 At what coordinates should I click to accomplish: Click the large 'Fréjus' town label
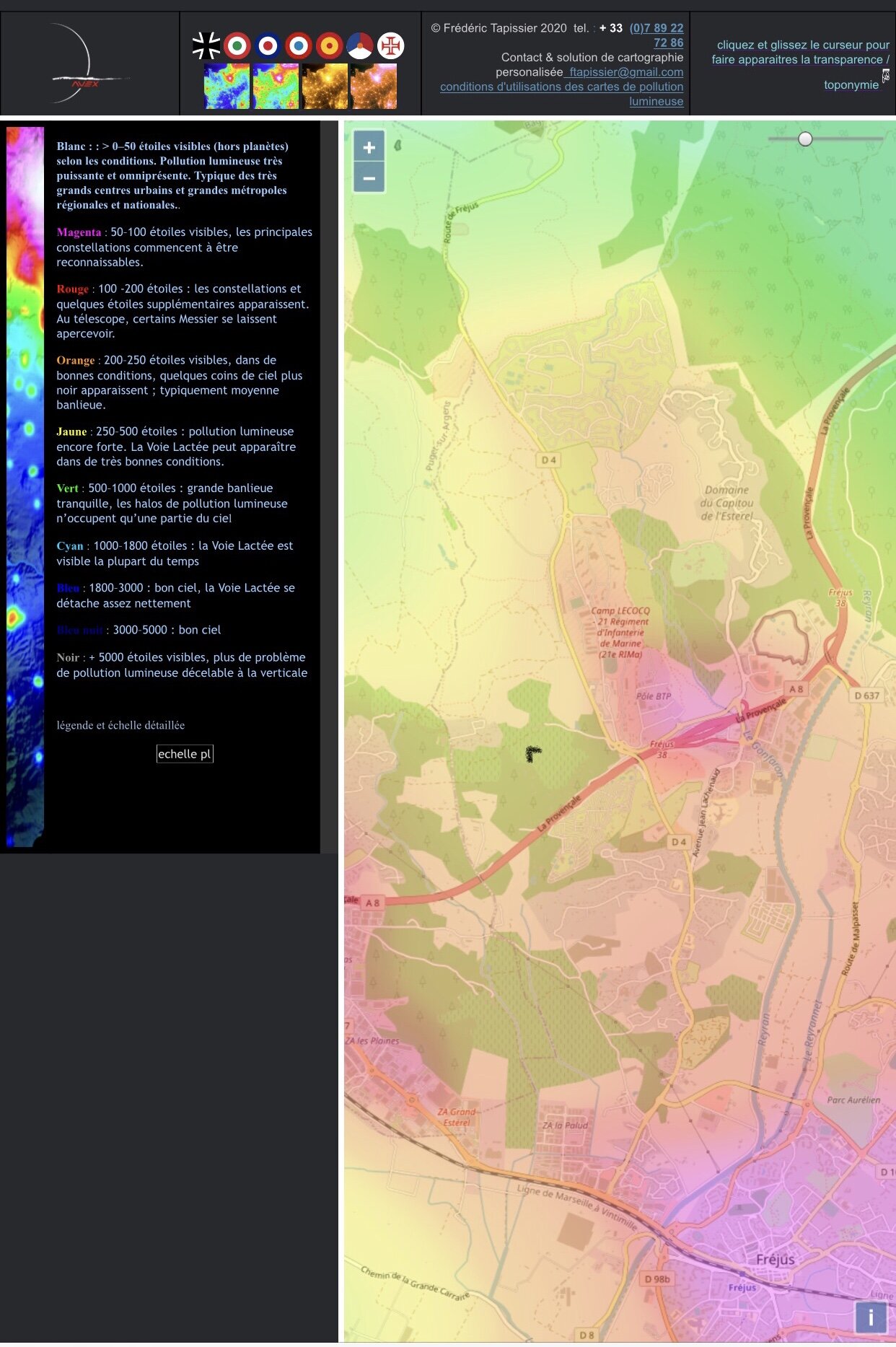pyautogui.click(x=776, y=1260)
